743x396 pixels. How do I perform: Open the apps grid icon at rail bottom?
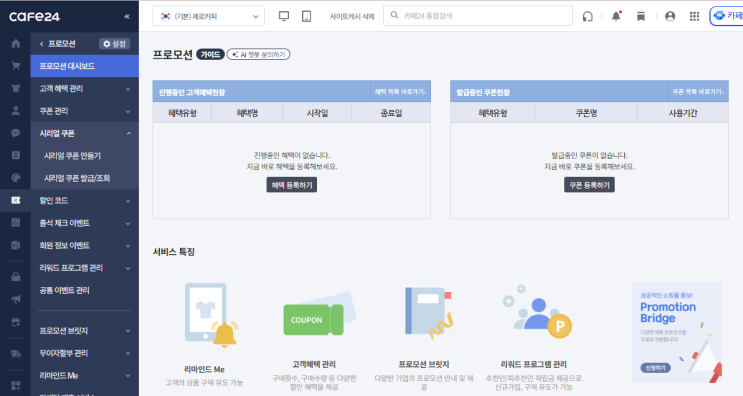click(x=16, y=386)
